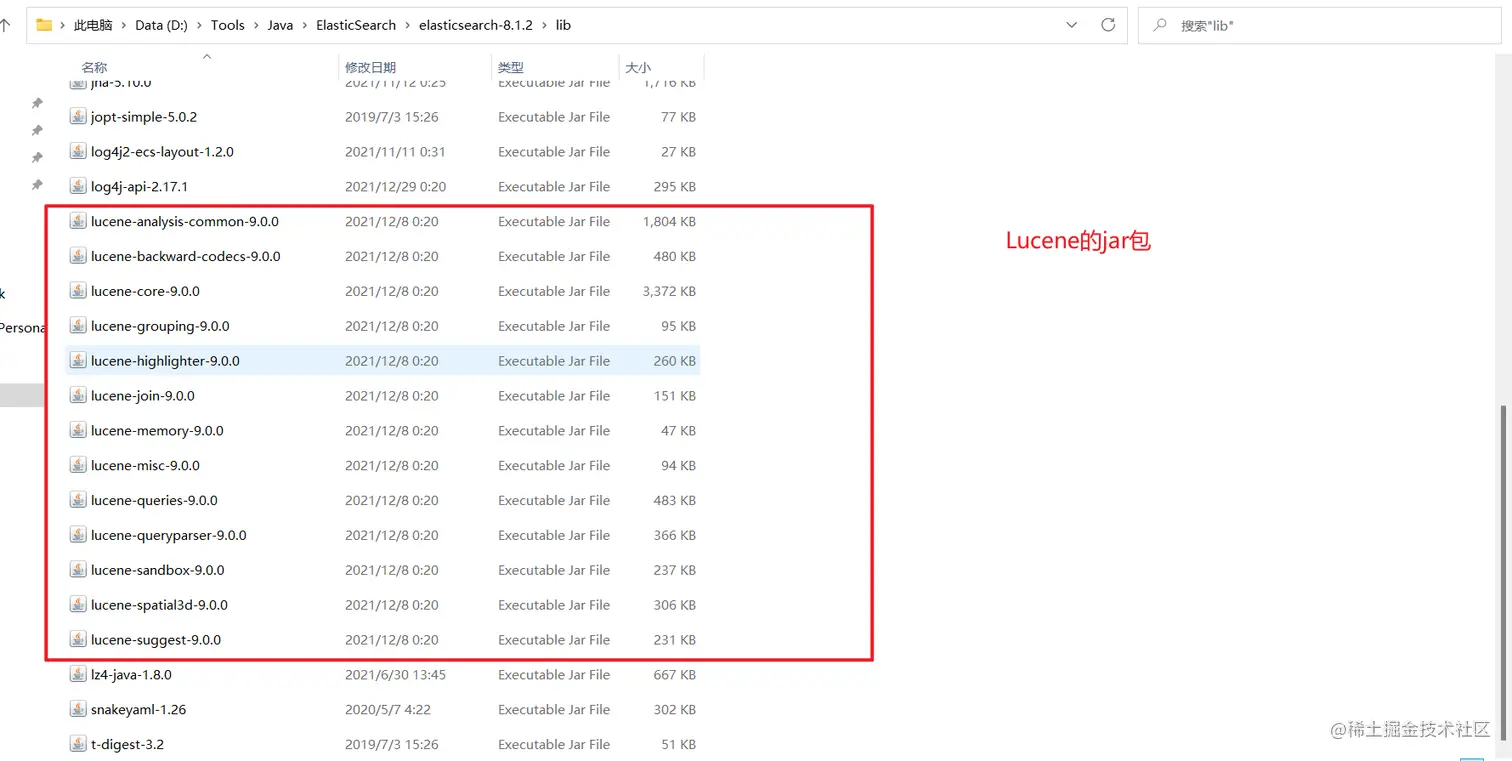Viewport: 1512px width, 761px height.
Task: Select file lucene-highlighter-9.0.0
Action: pyautogui.click(x=165, y=361)
